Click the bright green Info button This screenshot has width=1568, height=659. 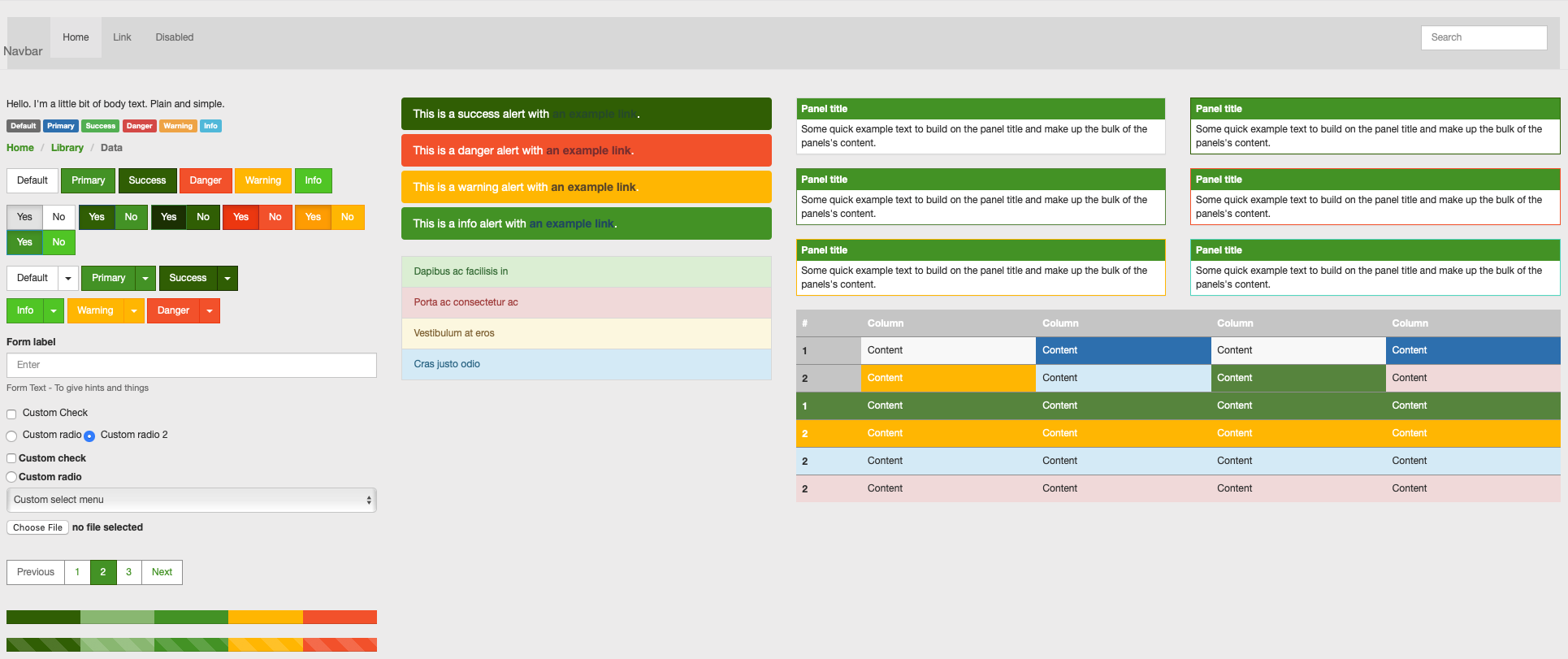(314, 180)
